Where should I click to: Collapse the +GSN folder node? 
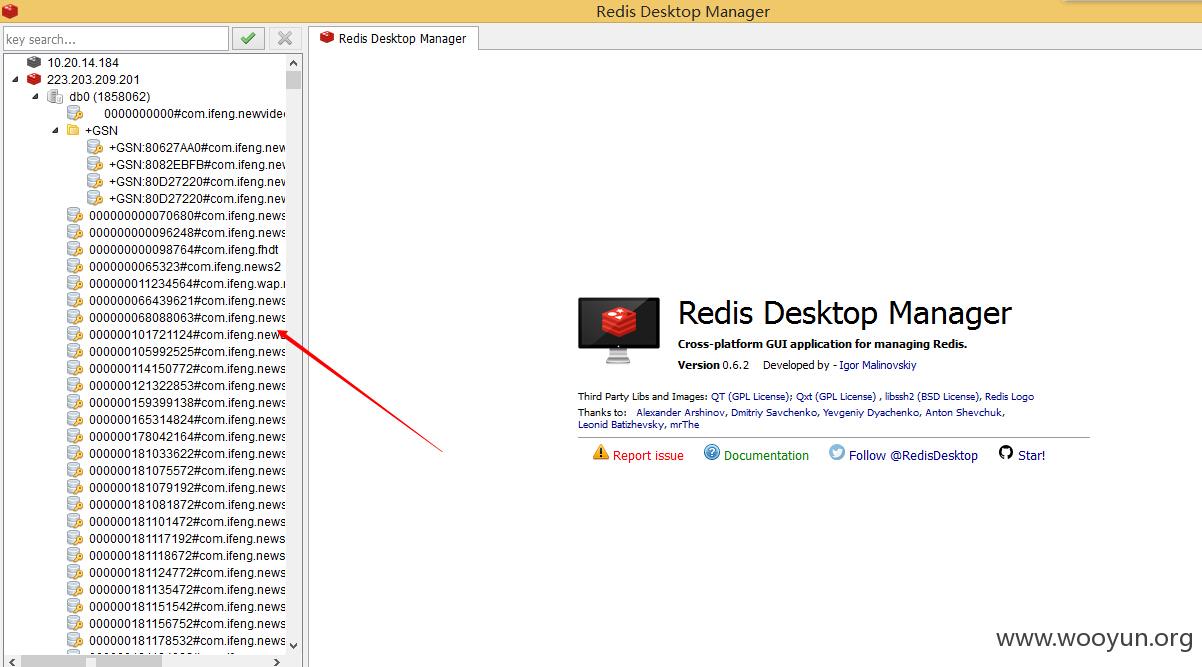(x=55, y=130)
